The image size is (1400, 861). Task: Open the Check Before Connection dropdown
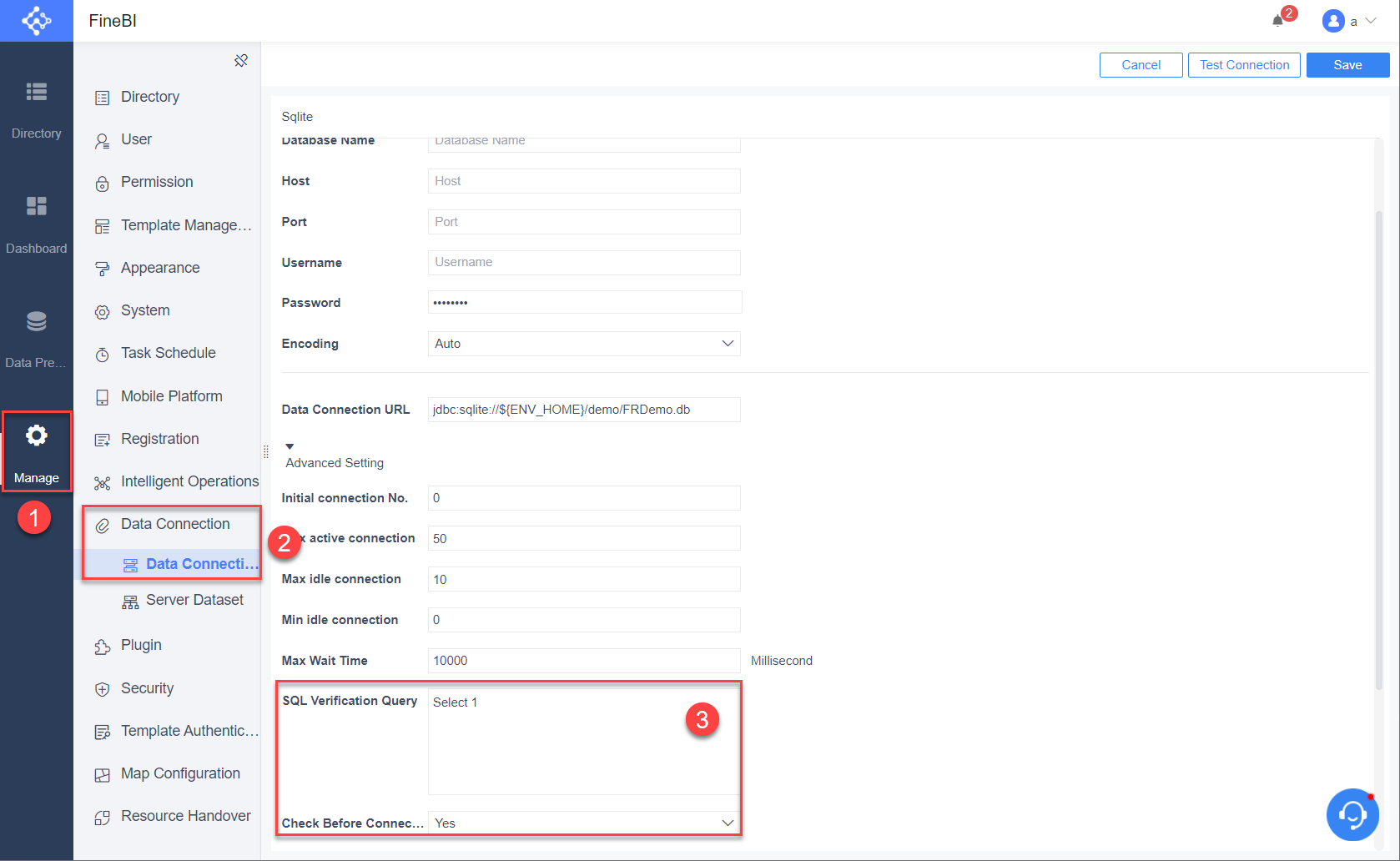584,823
